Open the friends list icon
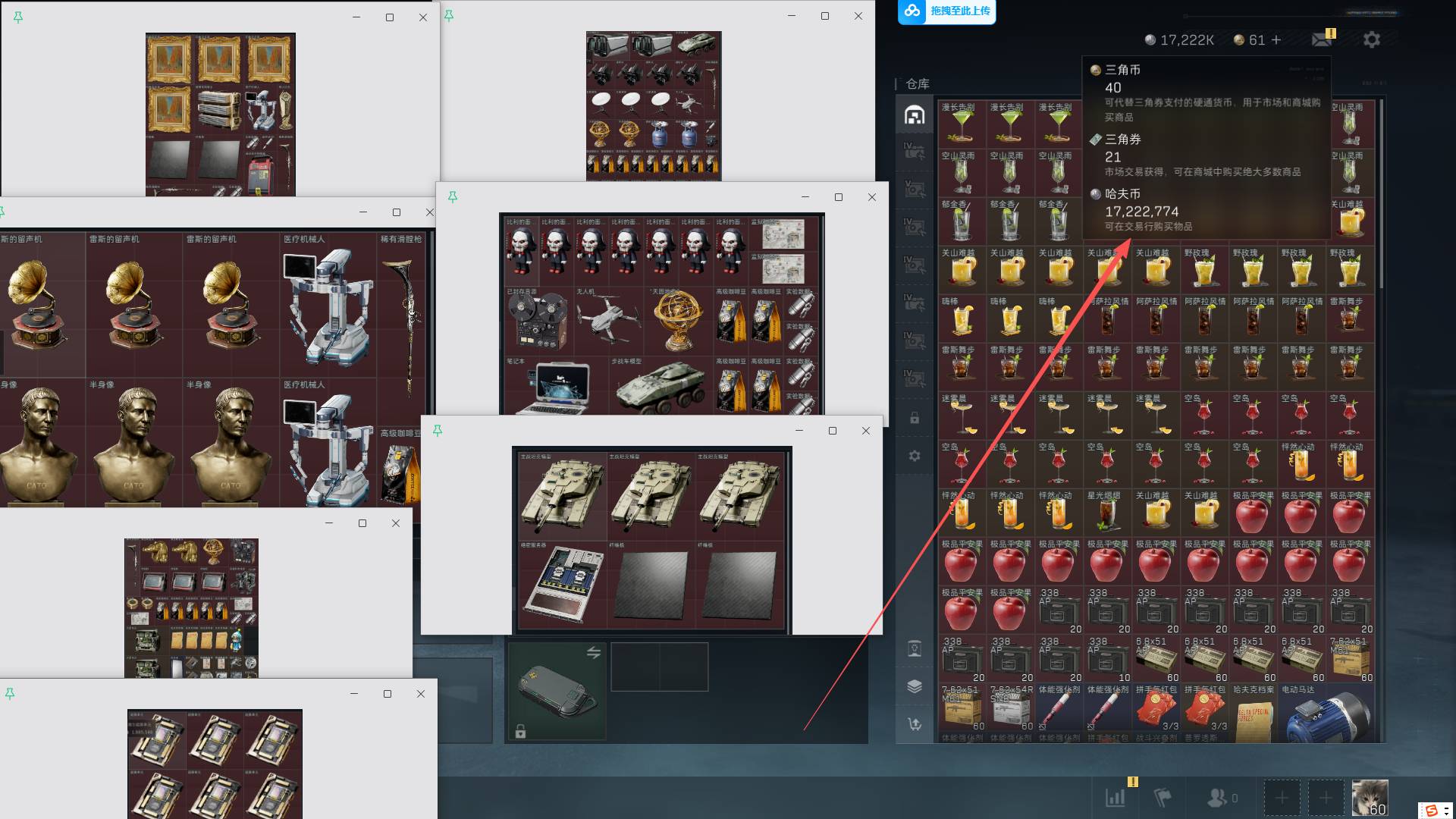 pyautogui.click(x=1216, y=798)
